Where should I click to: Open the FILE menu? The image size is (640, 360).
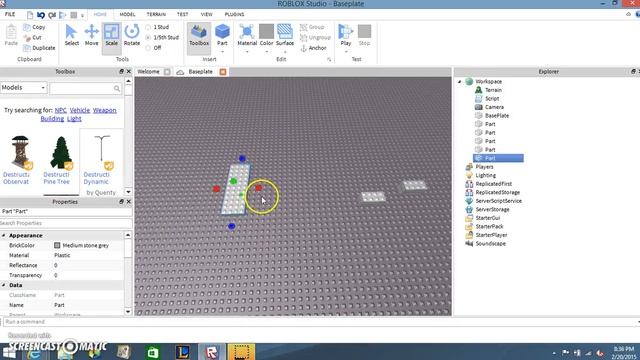[10, 14]
